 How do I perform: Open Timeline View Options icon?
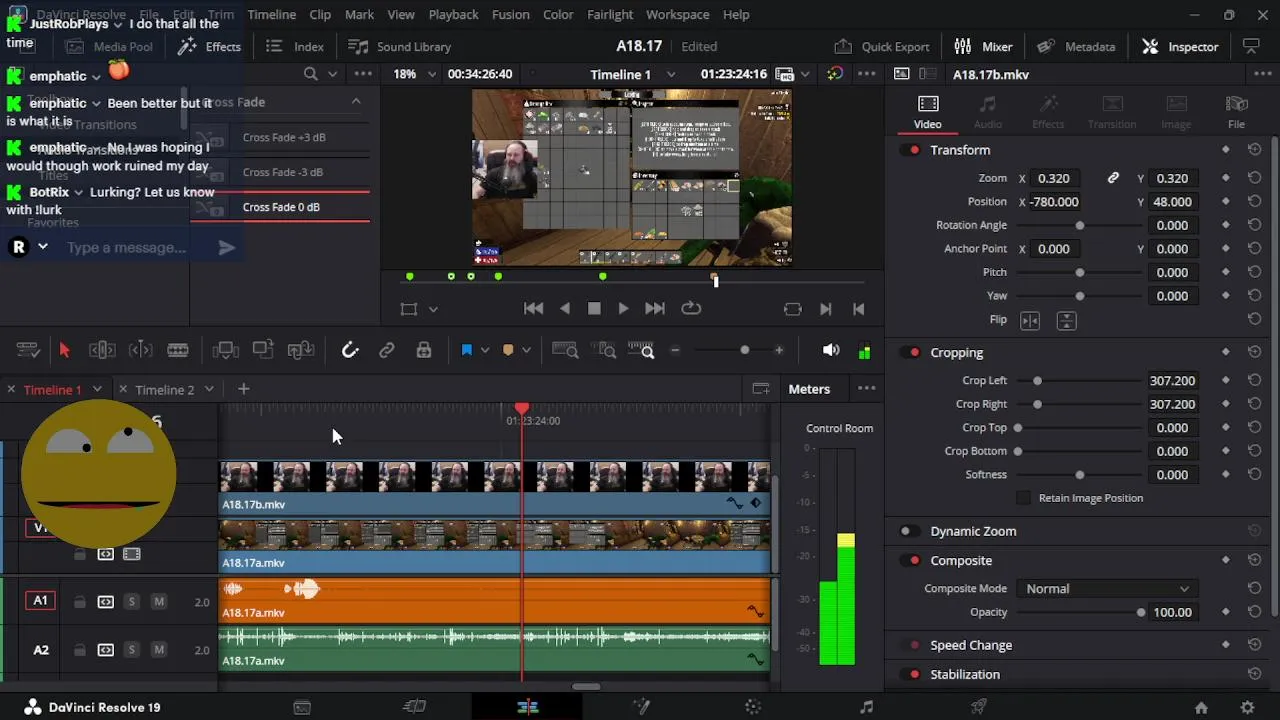tap(28, 350)
